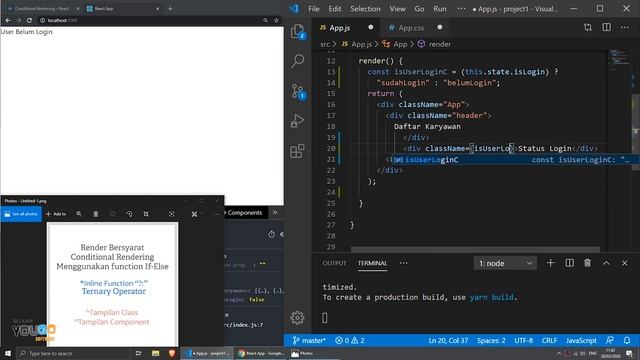Delete the photo in the Photos app
Screen dimensions: 640x360
96,214
